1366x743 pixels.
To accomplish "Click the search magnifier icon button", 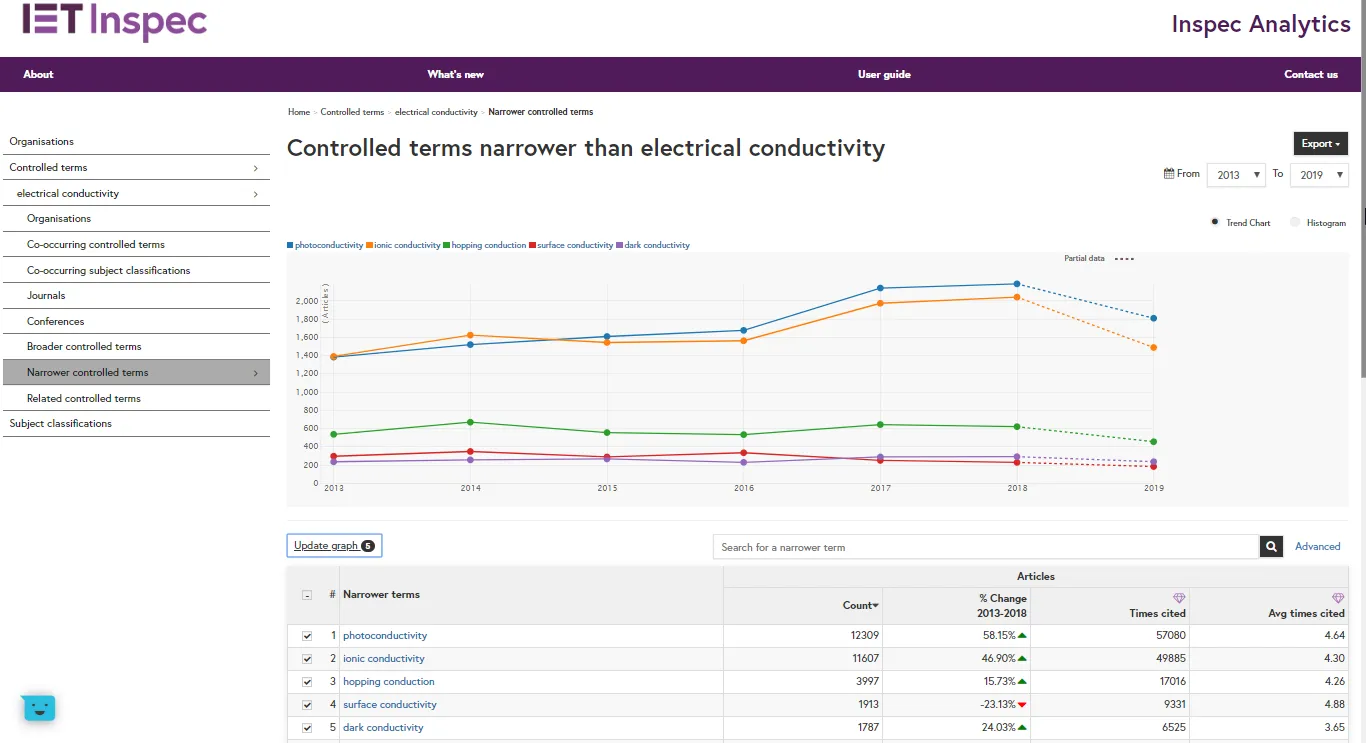I will (1271, 547).
